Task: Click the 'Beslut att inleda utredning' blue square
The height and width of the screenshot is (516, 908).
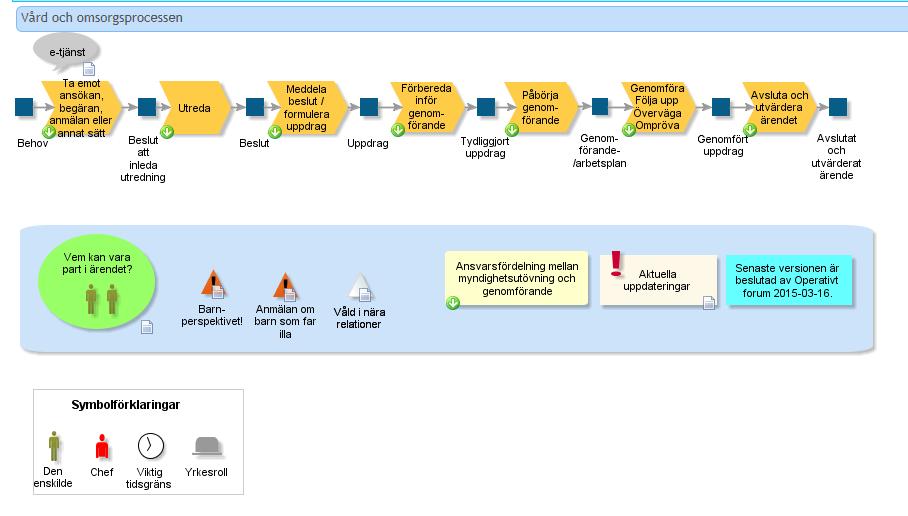Action: click(x=147, y=107)
